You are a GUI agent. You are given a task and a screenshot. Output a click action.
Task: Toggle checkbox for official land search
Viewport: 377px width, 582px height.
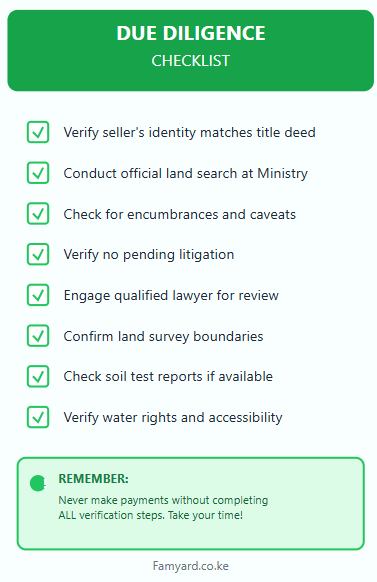click(x=38, y=173)
